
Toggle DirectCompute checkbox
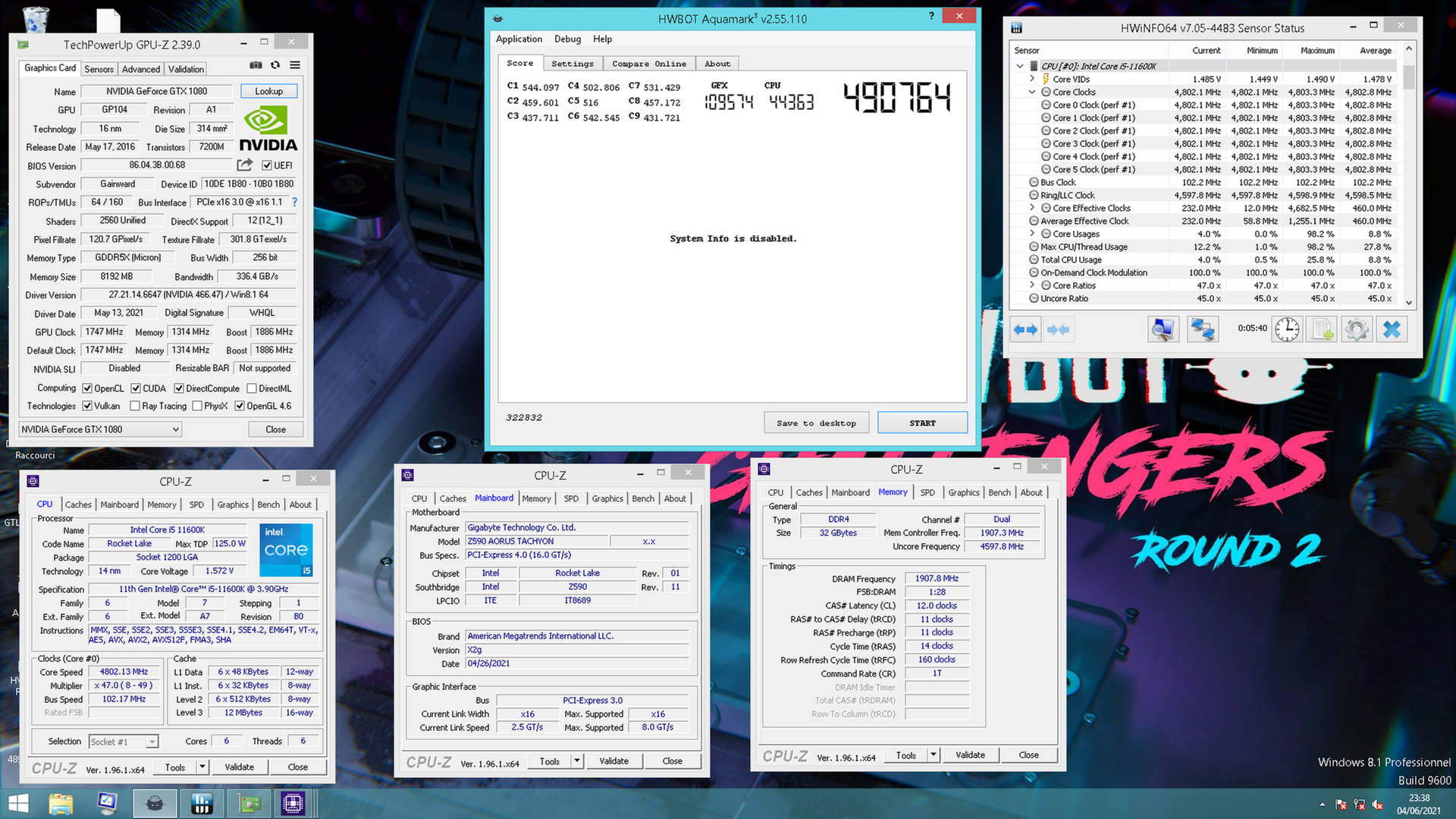click(x=179, y=388)
